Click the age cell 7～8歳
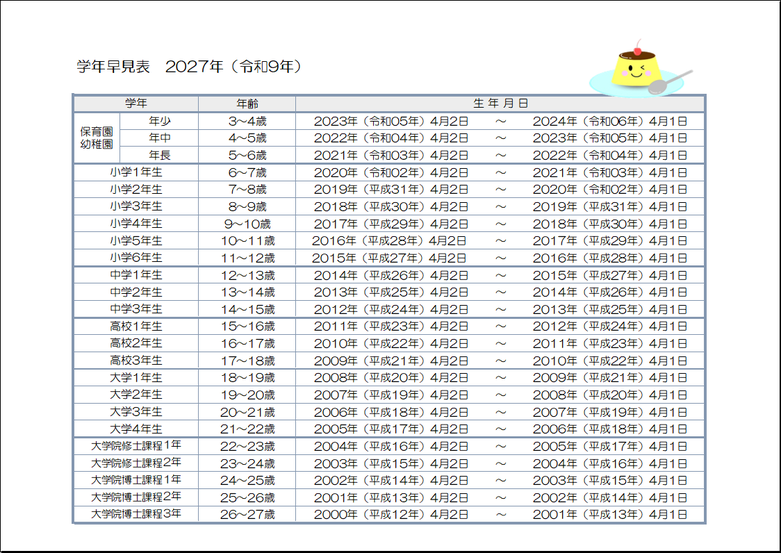Screen dimensions: 781x553 [x=247, y=189]
